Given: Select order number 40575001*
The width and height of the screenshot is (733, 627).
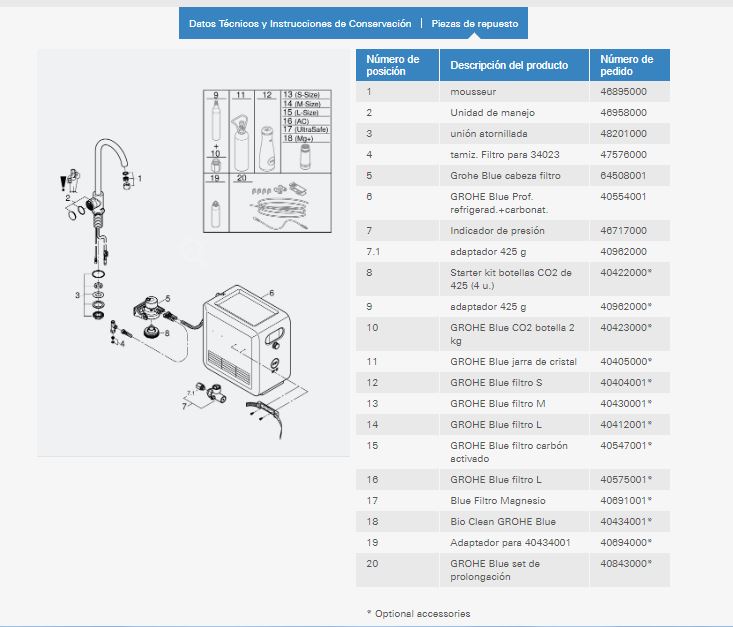Looking at the screenshot, I should coord(625,480).
